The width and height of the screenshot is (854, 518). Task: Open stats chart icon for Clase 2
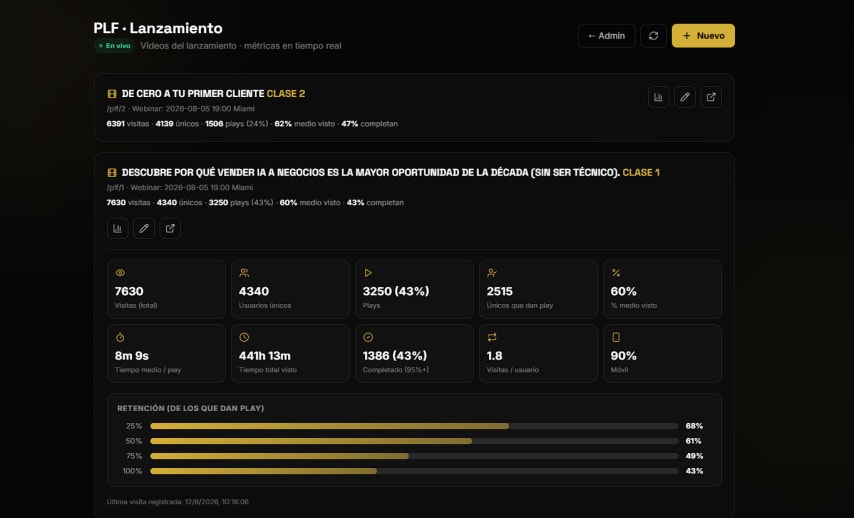(x=658, y=97)
